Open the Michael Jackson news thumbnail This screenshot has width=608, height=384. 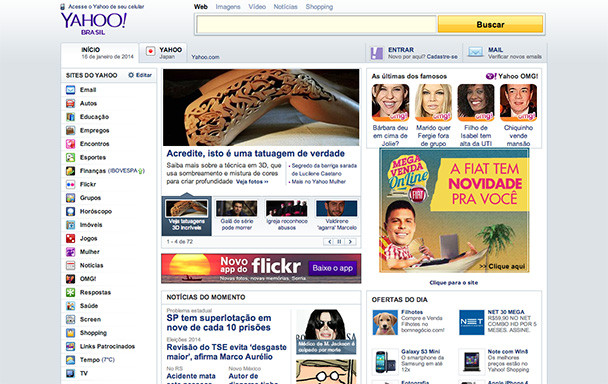pos(326,332)
